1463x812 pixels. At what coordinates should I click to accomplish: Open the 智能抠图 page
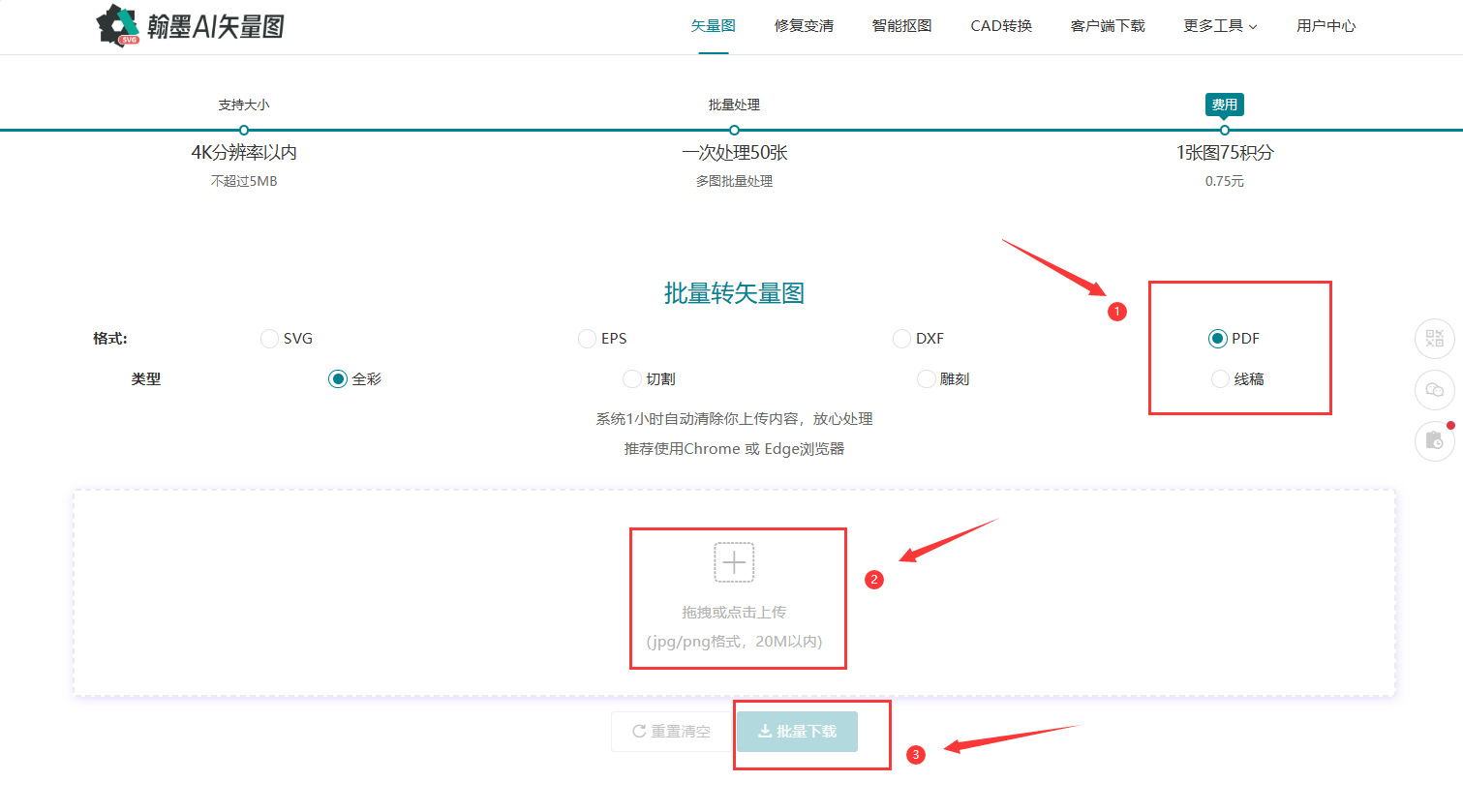[901, 26]
